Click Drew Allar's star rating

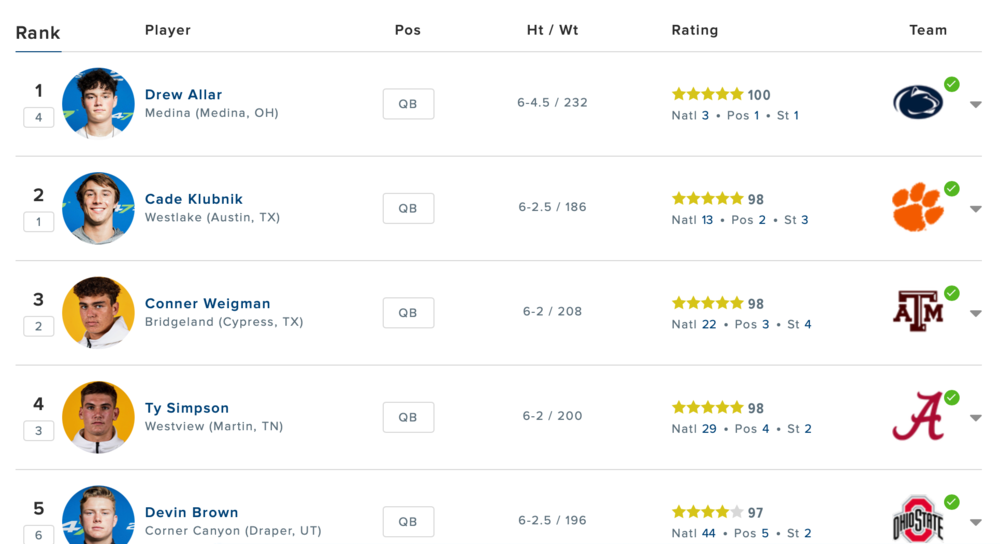pos(708,94)
